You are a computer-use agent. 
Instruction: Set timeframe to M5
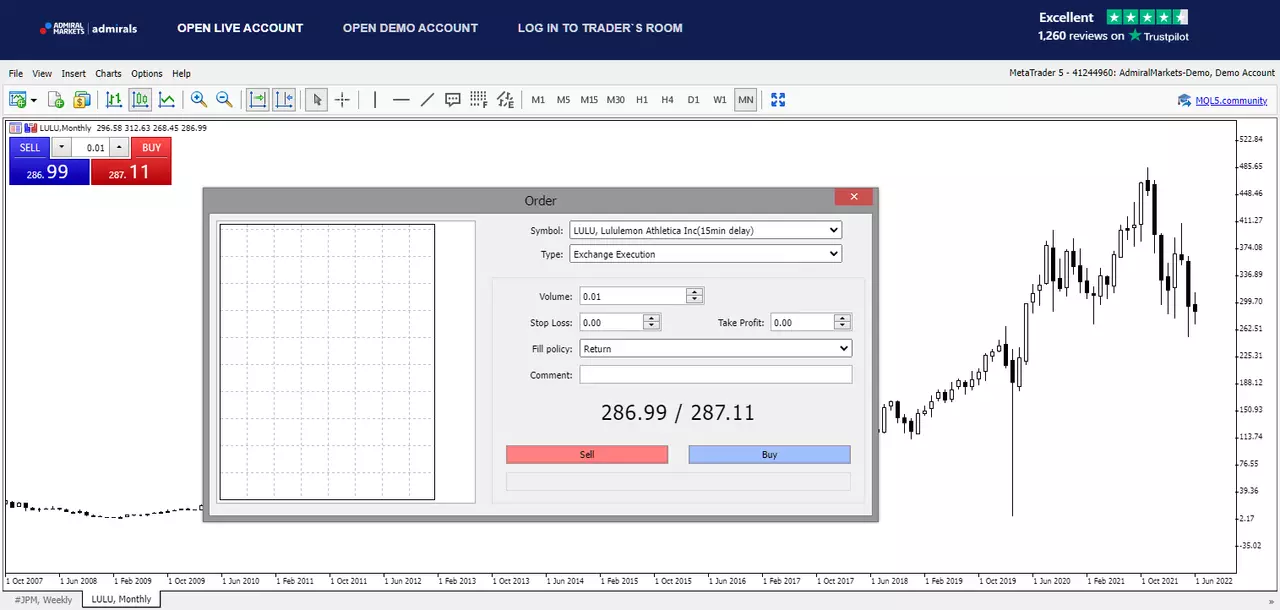[x=564, y=100]
